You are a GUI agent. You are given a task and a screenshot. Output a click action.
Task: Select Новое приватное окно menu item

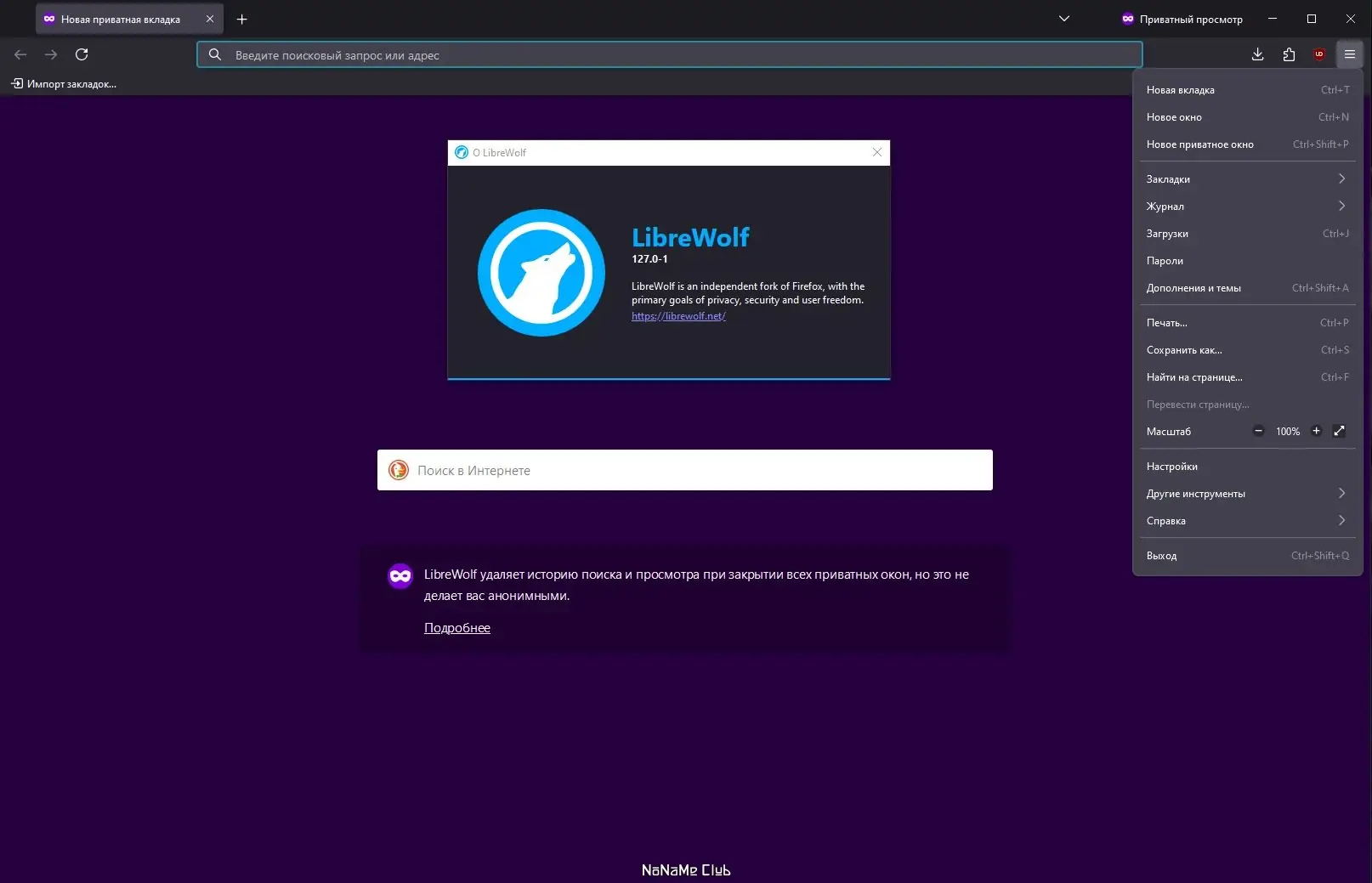click(x=1248, y=144)
